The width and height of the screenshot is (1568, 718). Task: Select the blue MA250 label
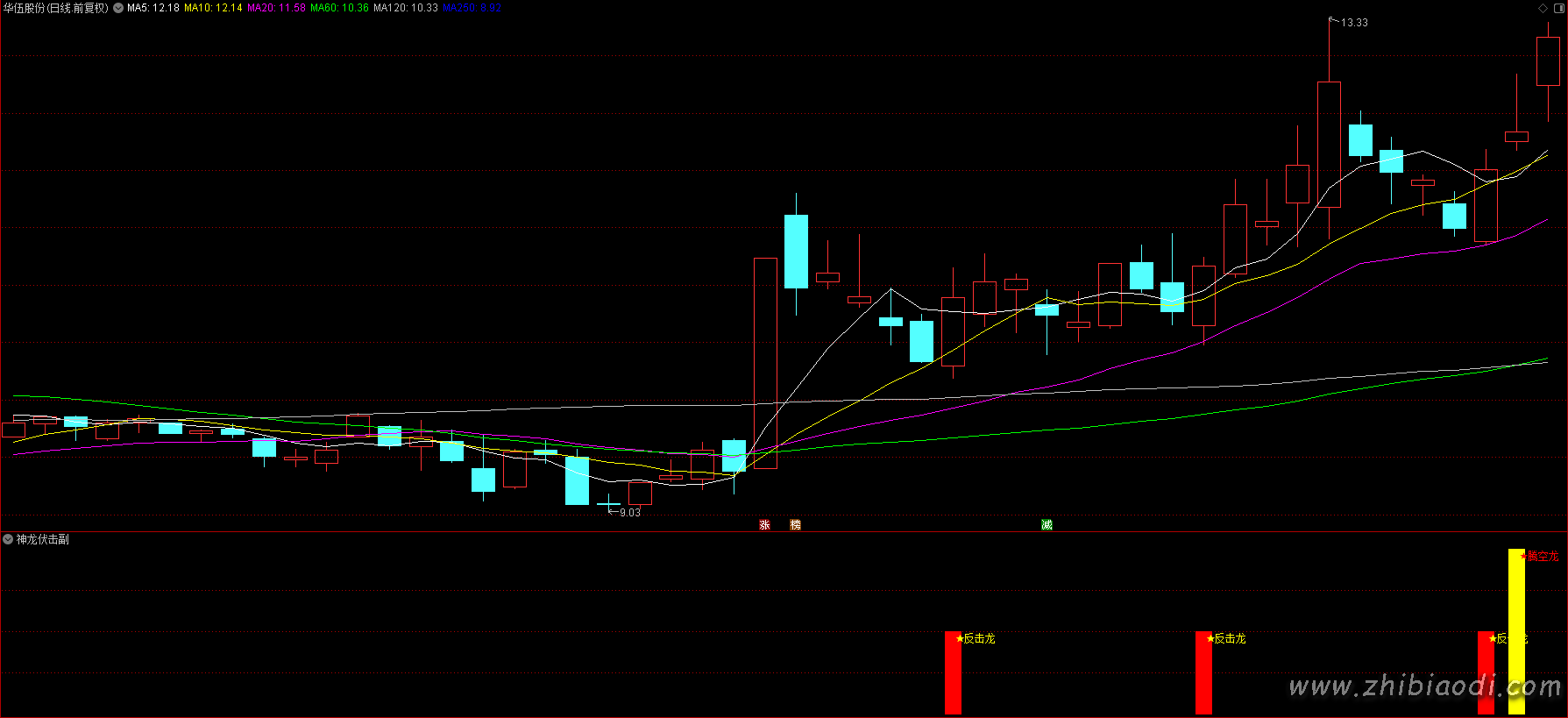click(x=472, y=8)
